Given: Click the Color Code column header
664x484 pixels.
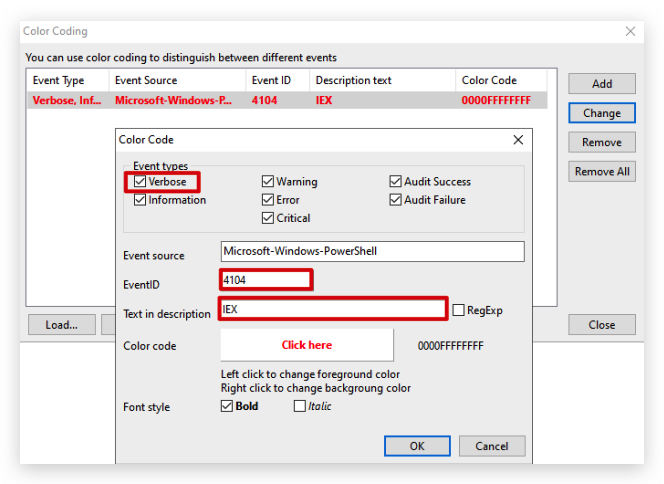Looking at the screenshot, I should 501,80.
